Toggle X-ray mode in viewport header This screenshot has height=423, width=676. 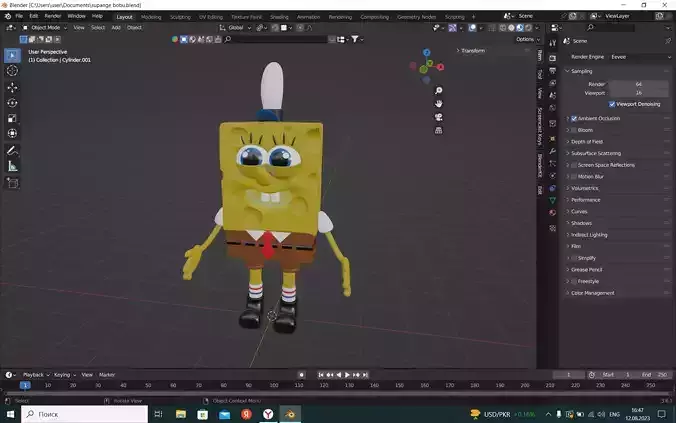click(492, 28)
